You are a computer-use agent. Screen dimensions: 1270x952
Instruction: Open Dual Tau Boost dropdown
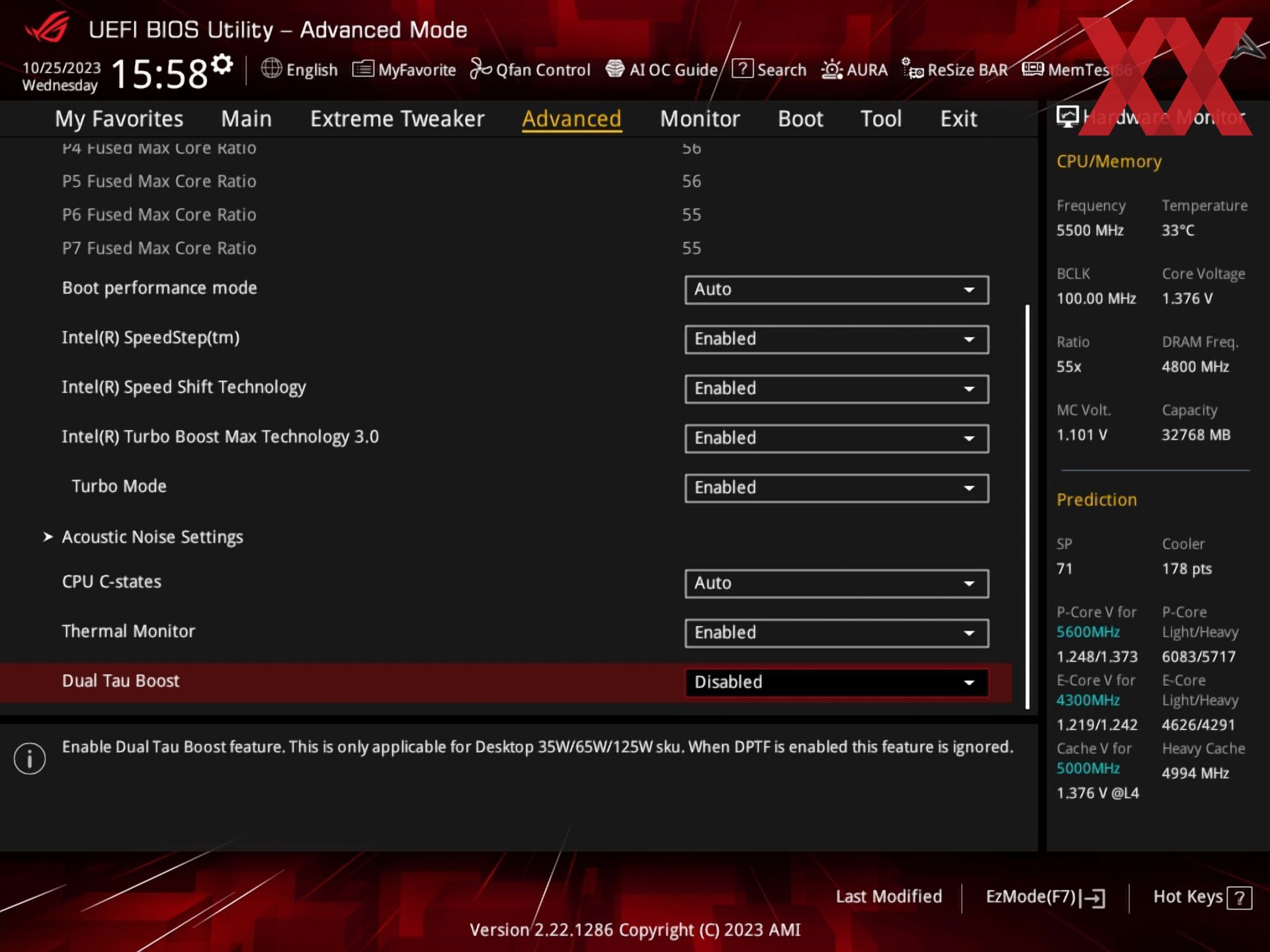(837, 682)
